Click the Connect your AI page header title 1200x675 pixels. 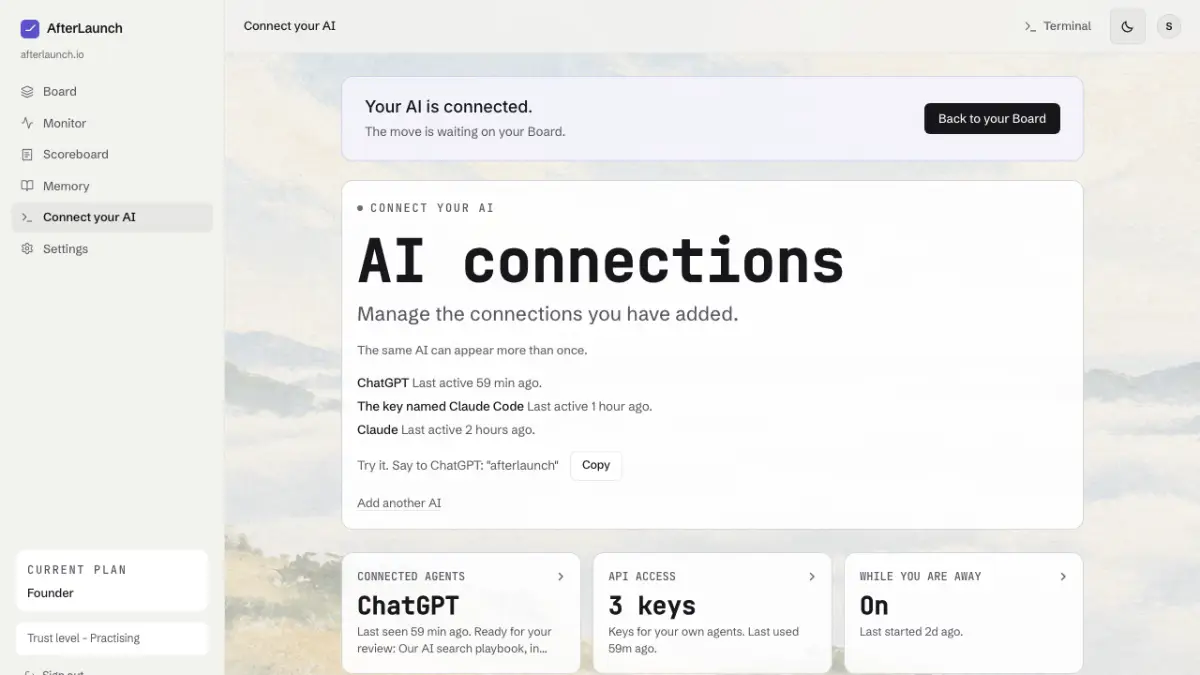[x=290, y=26]
